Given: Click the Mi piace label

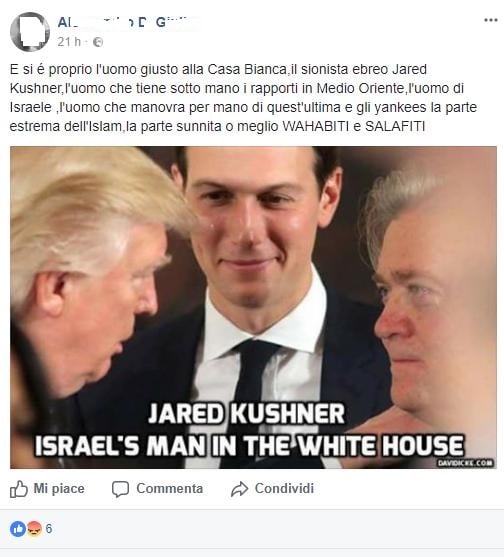Looking at the screenshot, I should tap(59, 488).
